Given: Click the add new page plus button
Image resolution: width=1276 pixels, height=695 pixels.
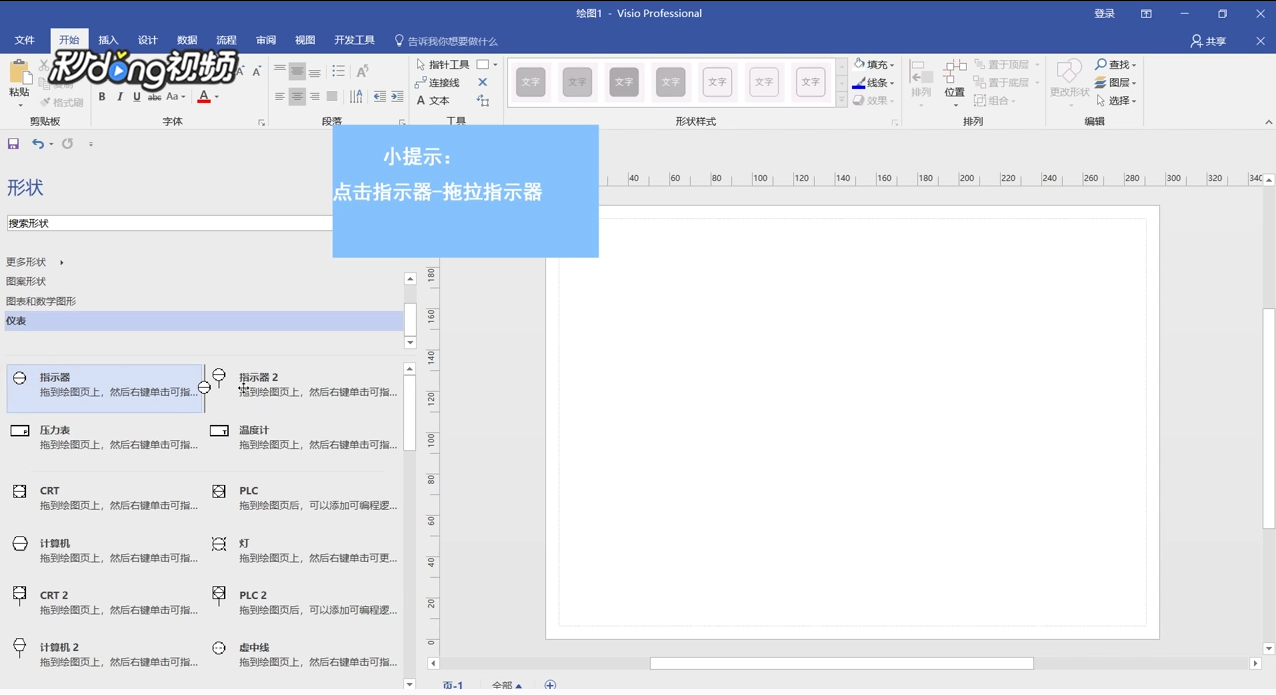Looking at the screenshot, I should point(550,686).
